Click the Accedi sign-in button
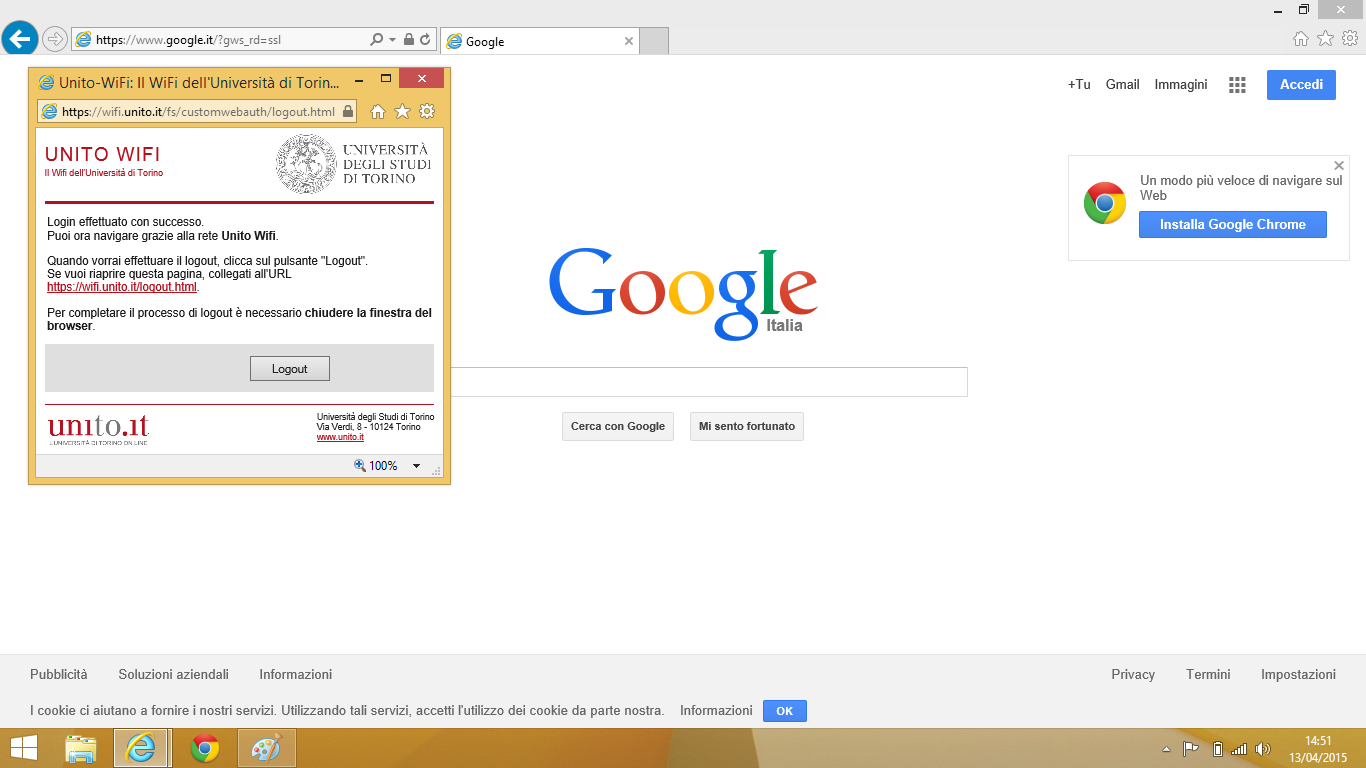 point(1301,85)
